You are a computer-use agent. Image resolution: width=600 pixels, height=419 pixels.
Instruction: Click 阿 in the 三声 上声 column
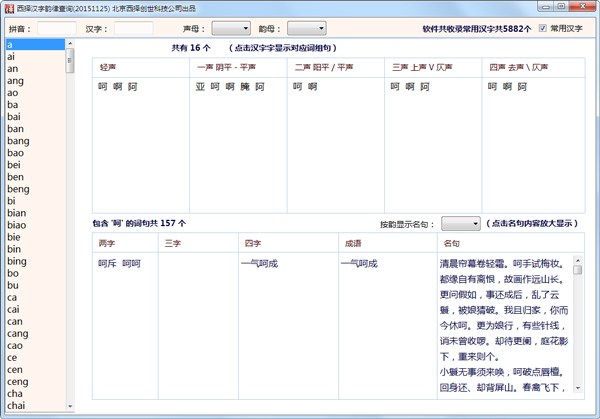425,87
